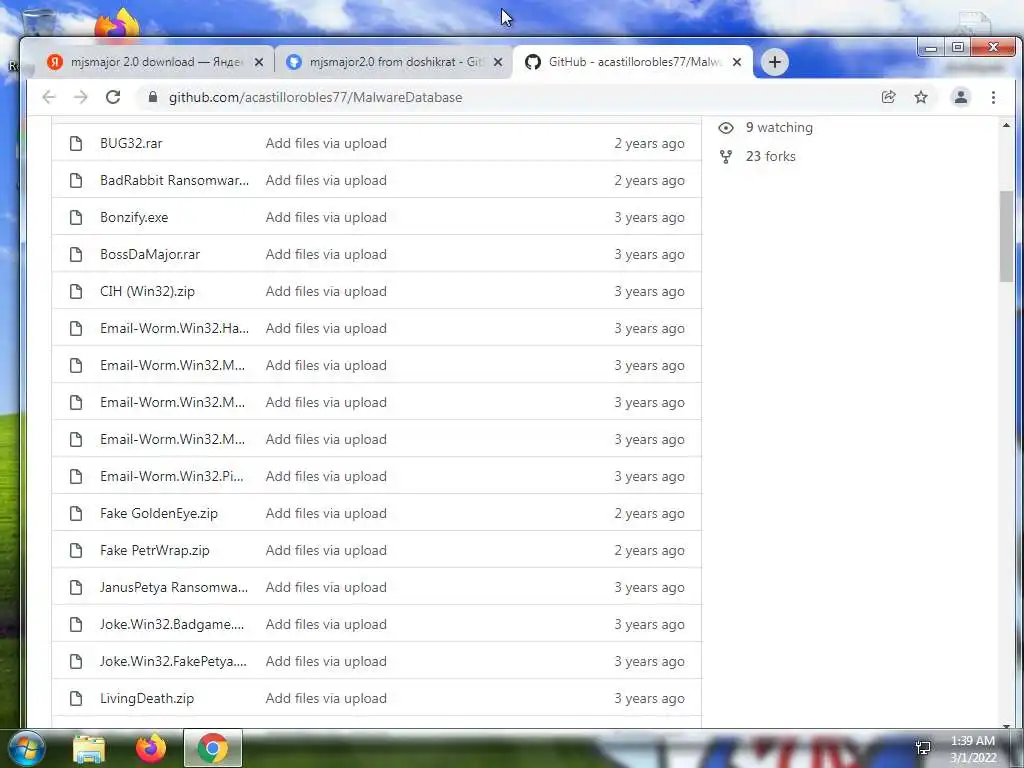
Task: Open Email-Worm.Win32.Pi... file link
Action: pos(172,476)
